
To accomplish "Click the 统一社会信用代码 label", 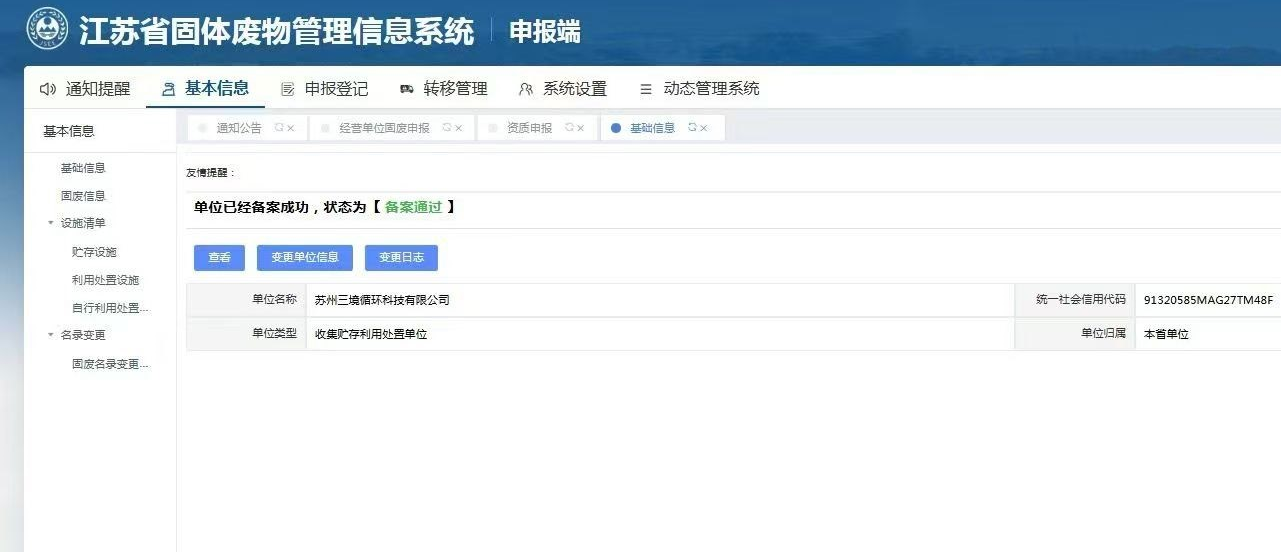I will point(1080,299).
